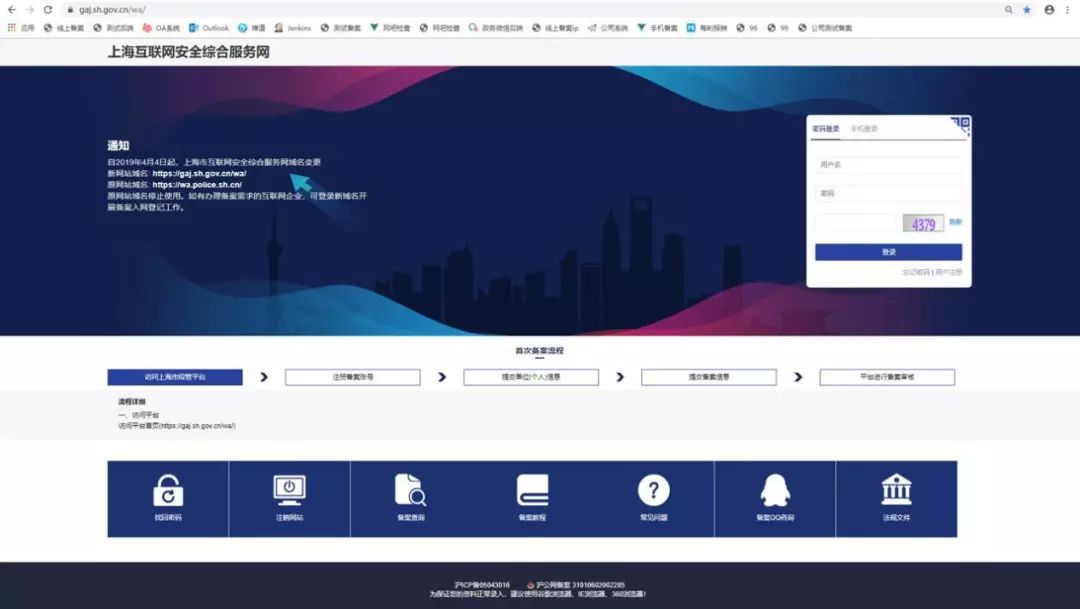Click the username input field
Image resolution: width=1080 pixels, height=609 pixels.
tap(889, 165)
